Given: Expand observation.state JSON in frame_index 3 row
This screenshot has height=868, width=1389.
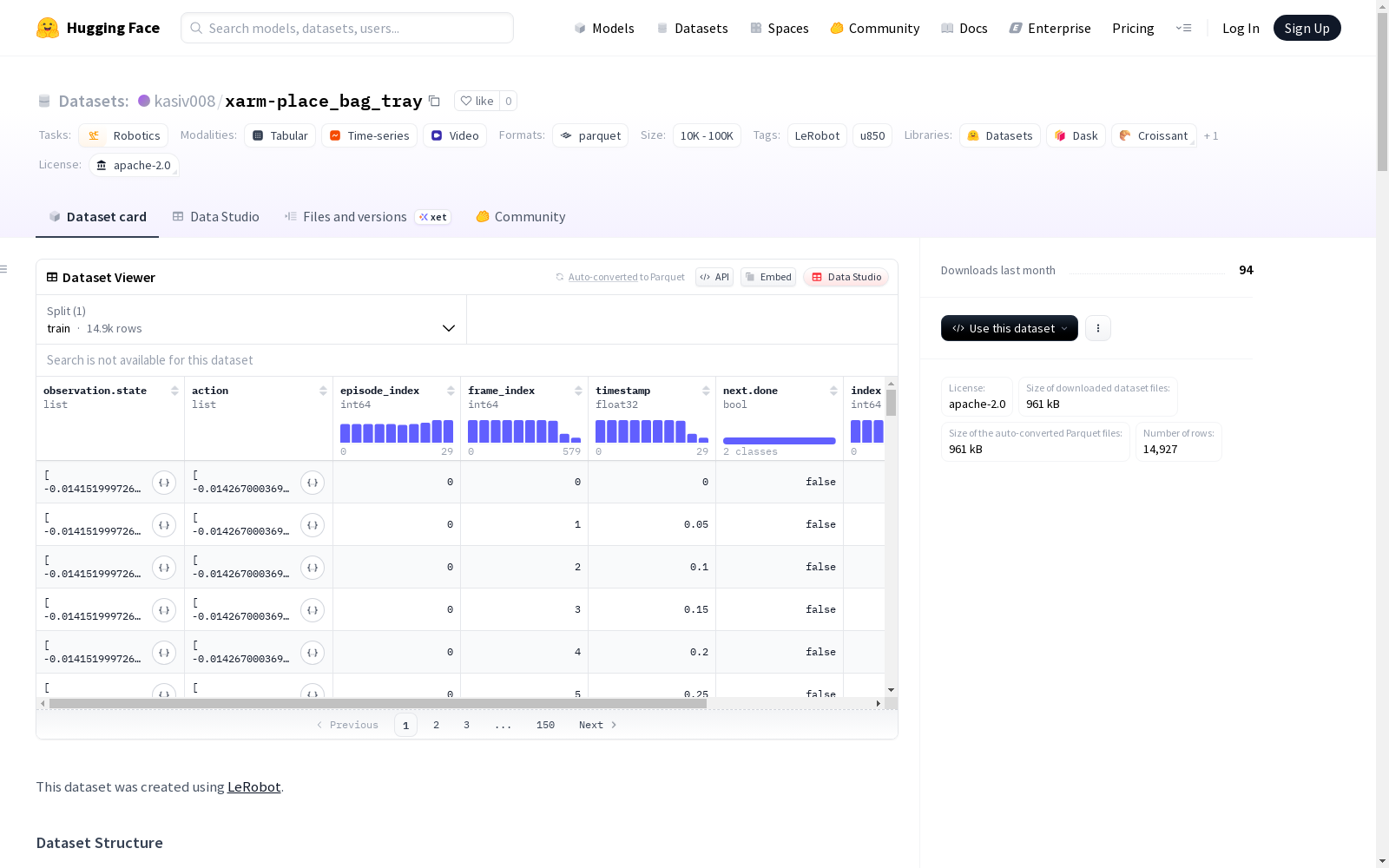Looking at the screenshot, I should (164, 610).
